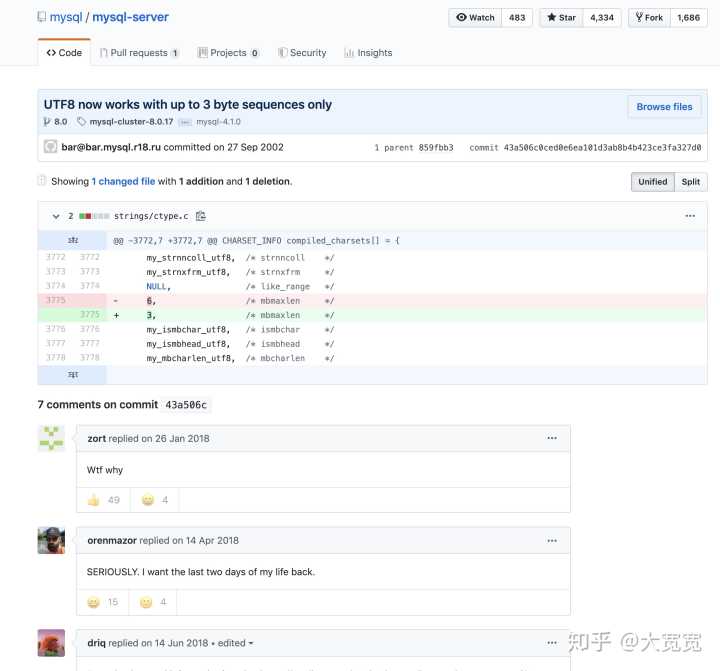Click the diffstat bar of strings/ctype.c
Image resolution: width=720 pixels, height=671 pixels.
click(94, 216)
